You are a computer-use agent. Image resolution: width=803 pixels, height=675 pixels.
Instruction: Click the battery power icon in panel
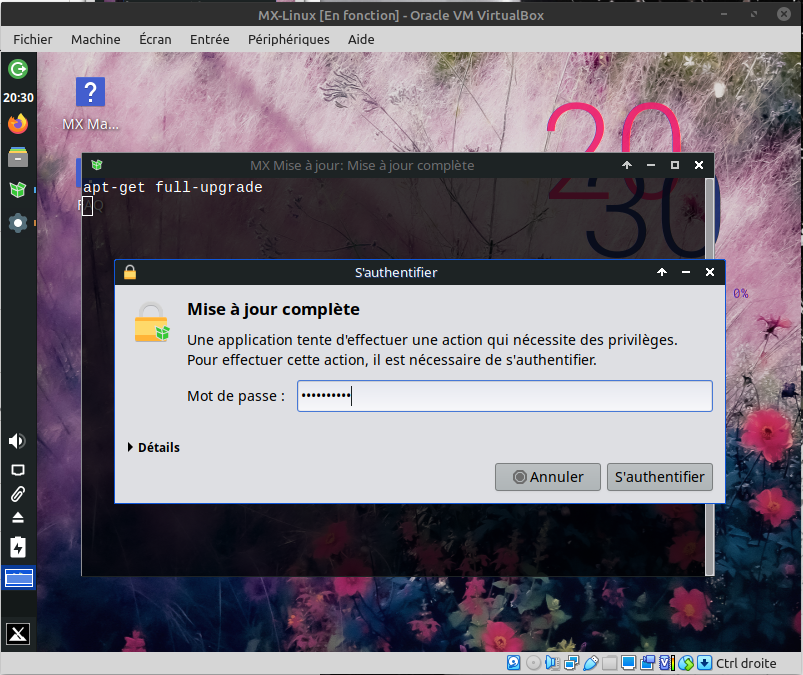tap(18, 546)
